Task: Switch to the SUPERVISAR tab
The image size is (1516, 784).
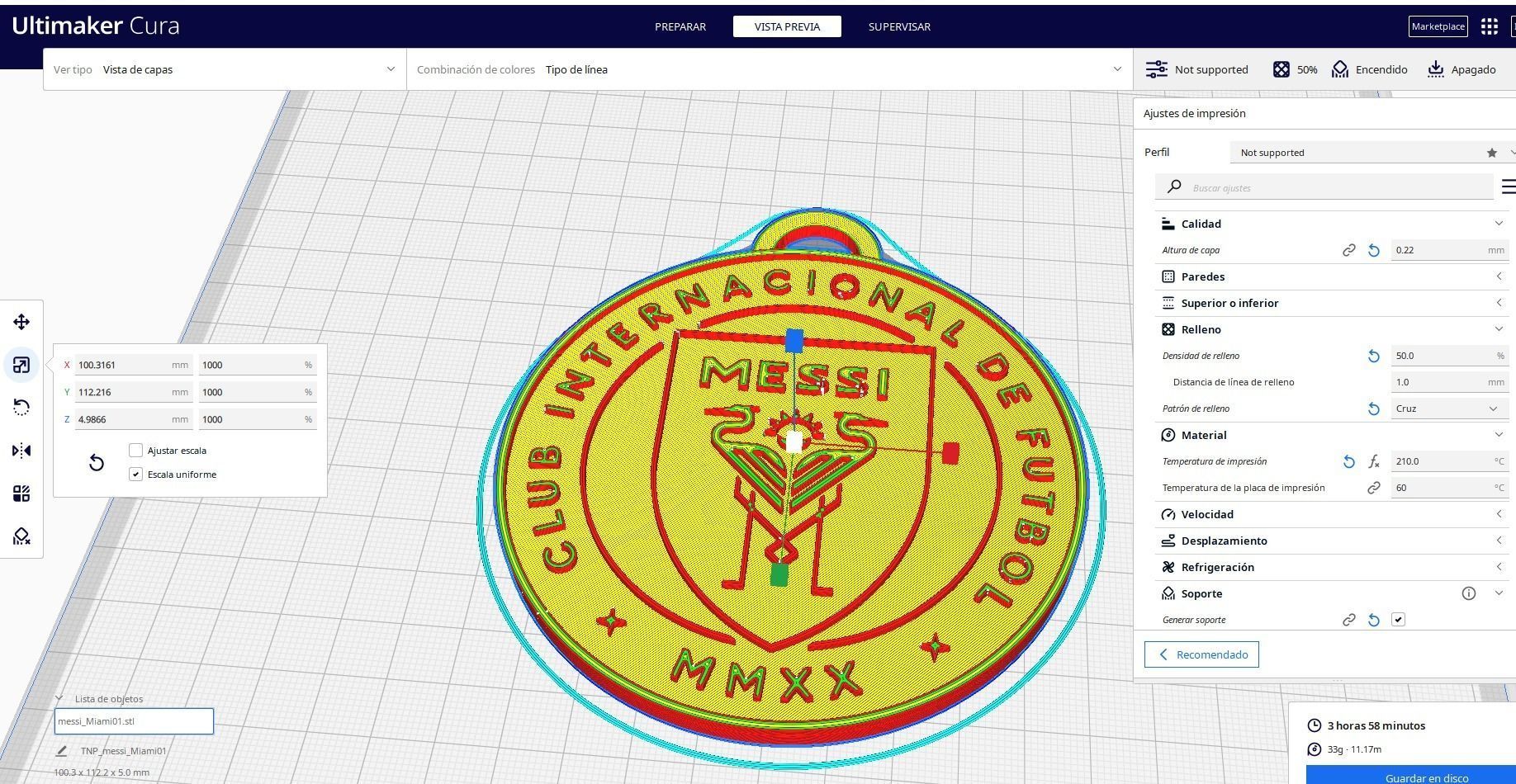Action: 899,26
